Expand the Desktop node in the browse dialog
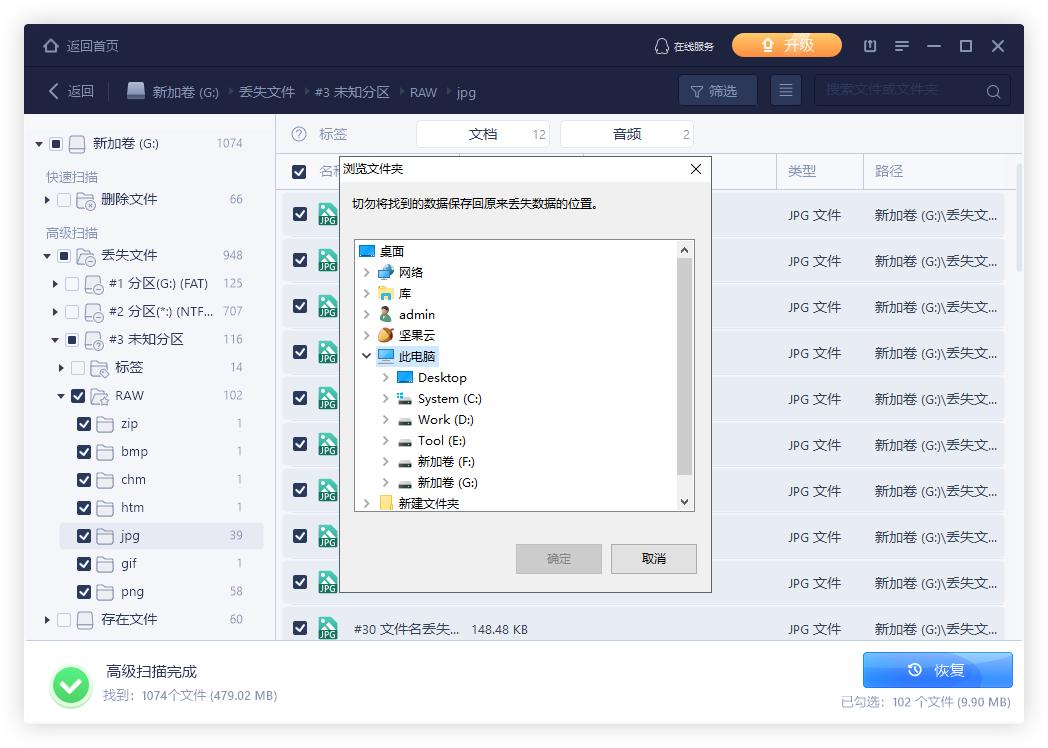The height and width of the screenshot is (748, 1048). [x=384, y=377]
